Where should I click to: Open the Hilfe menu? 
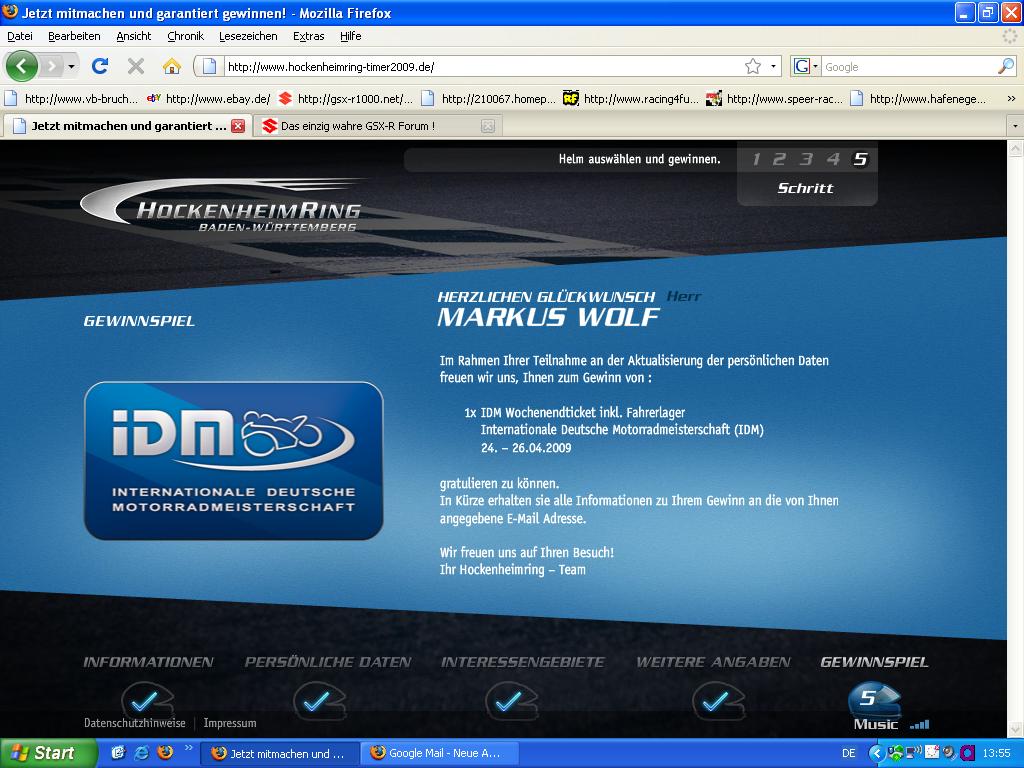[x=351, y=36]
